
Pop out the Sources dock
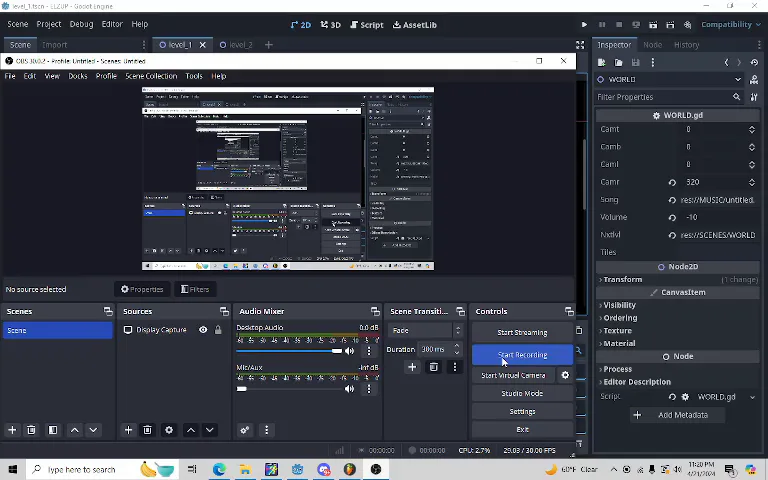point(224,311)
